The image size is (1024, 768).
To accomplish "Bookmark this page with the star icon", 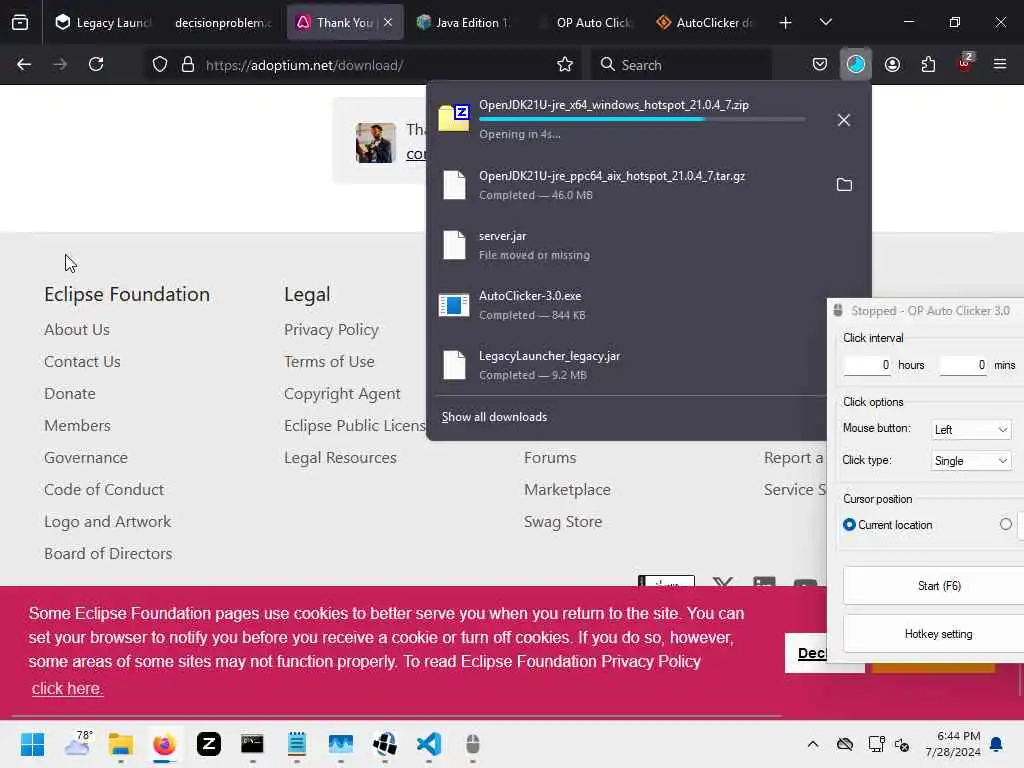I will point(565,65).
